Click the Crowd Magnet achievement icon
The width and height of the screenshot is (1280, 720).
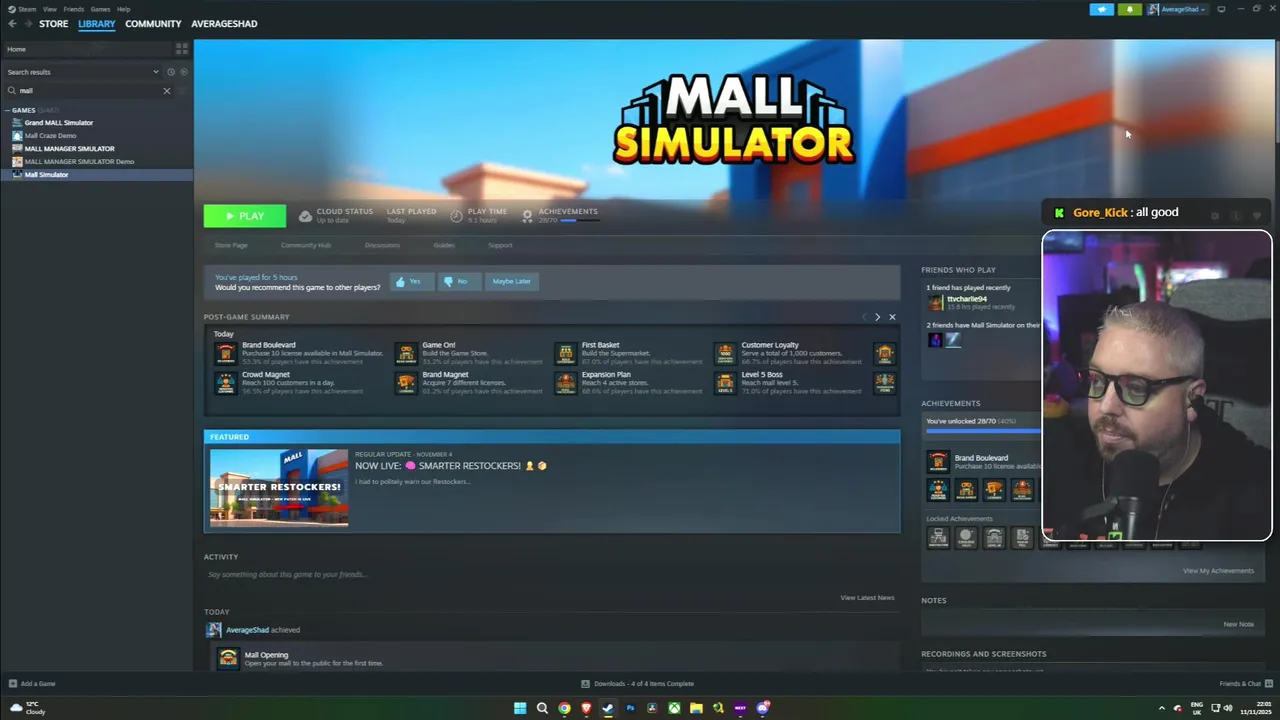pos(226,383)
